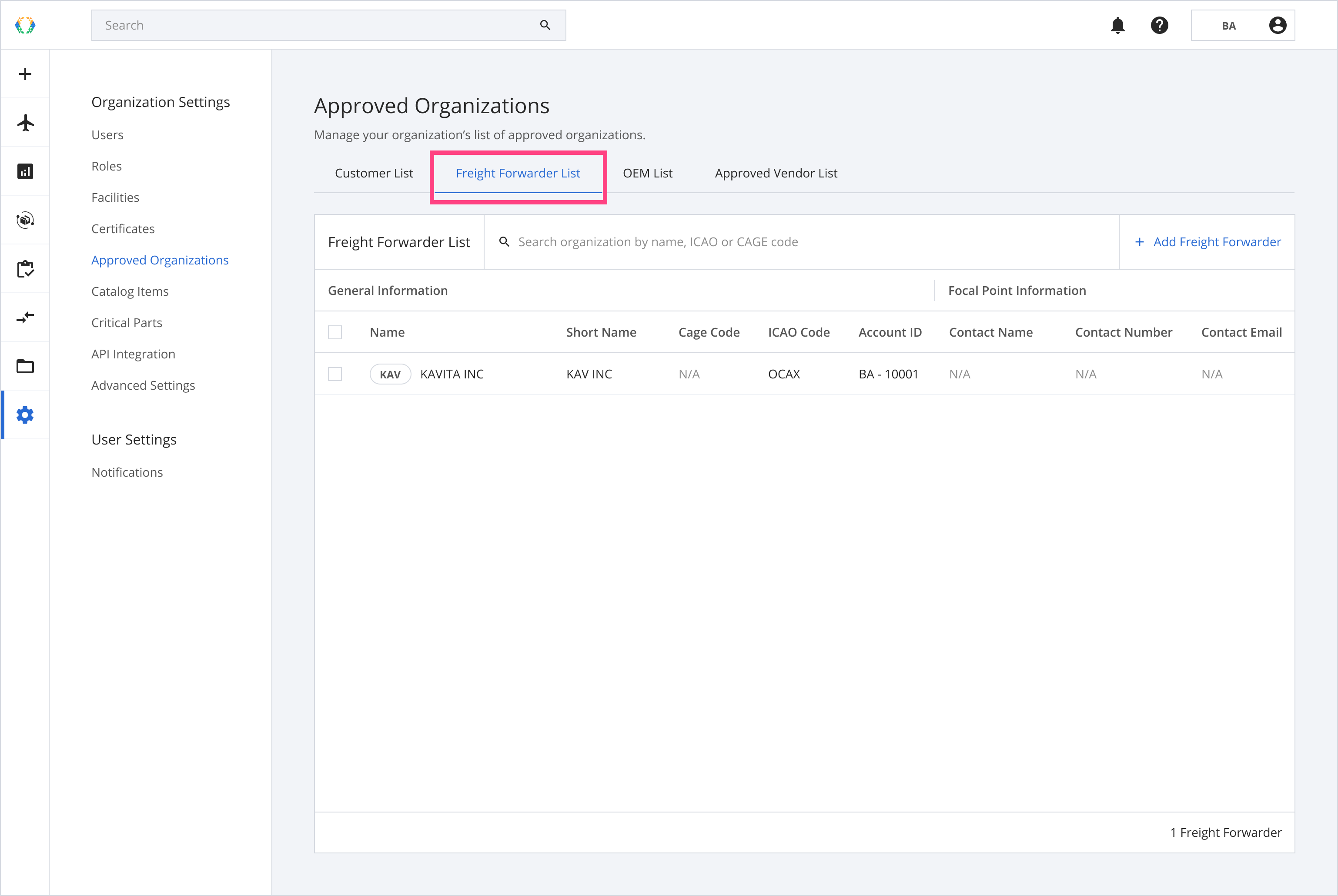Click the ICAO Code column header

click(x=798, y=332)
